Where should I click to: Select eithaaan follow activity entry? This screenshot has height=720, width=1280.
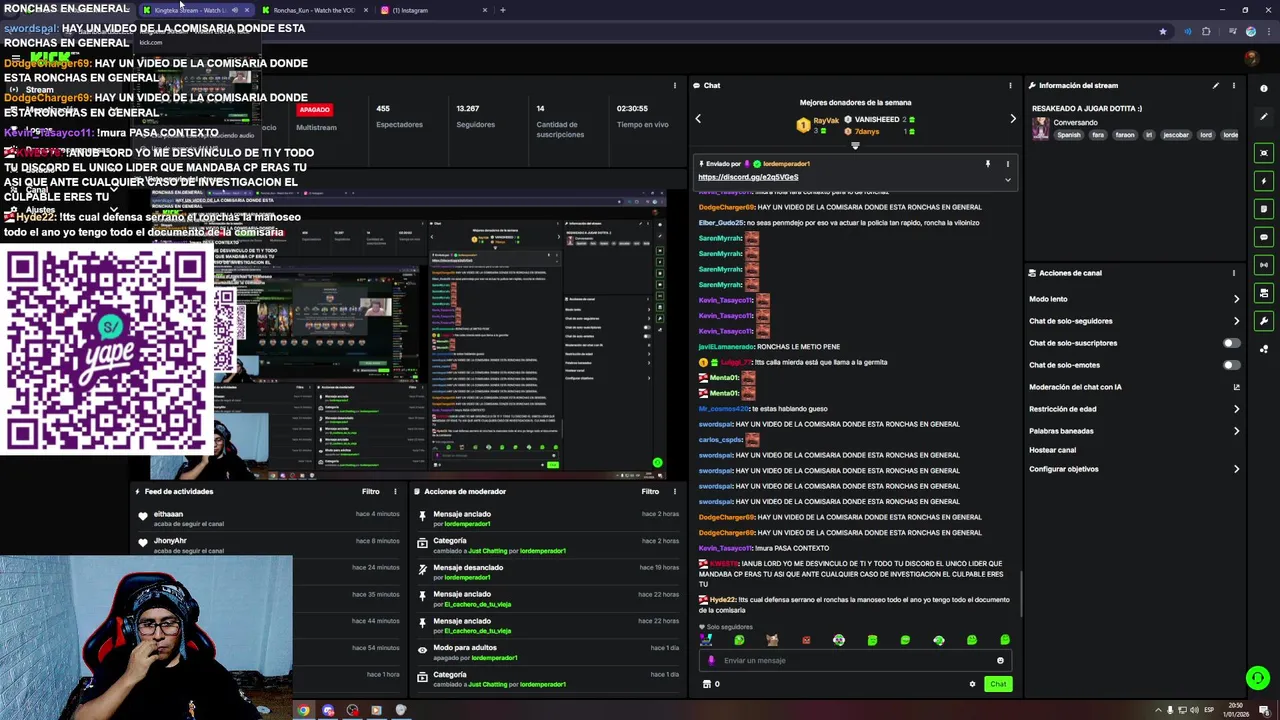click(269, 518)
